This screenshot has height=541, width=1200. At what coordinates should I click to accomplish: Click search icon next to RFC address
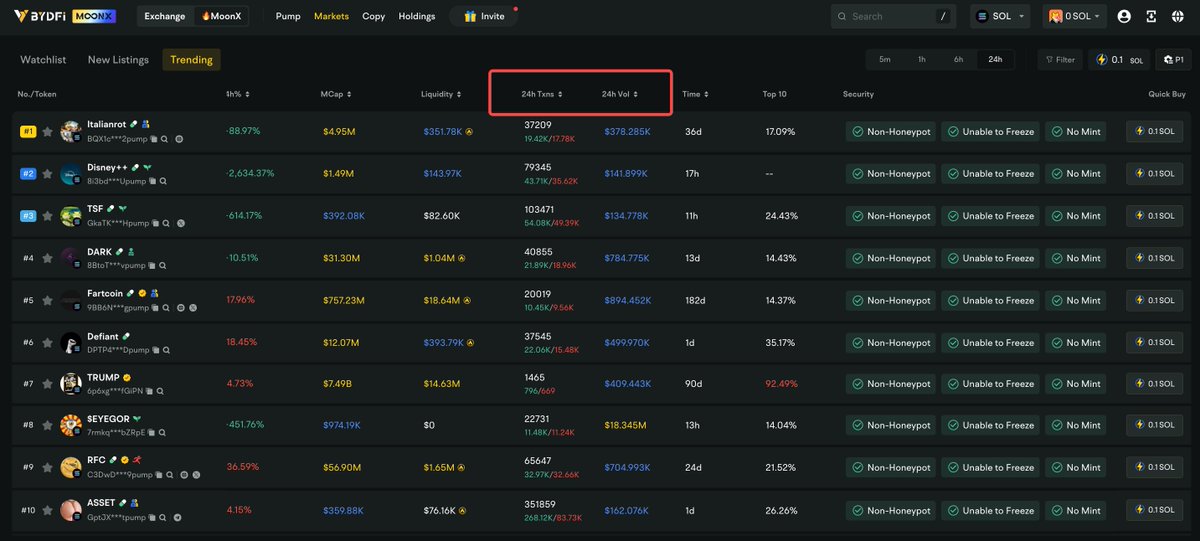[x=169, y=475]
